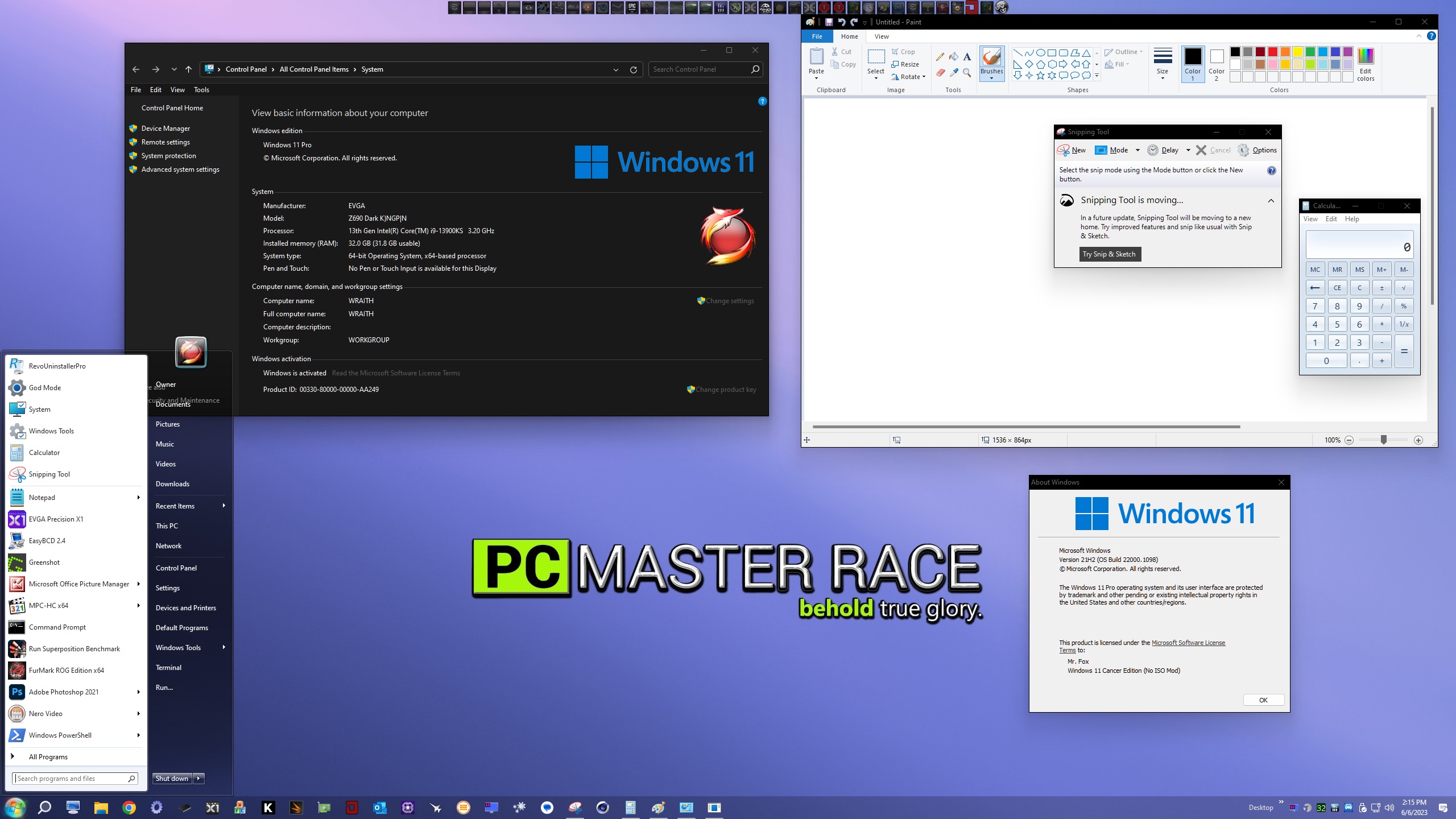Screen dimensions: 1456x819
Task: Open Device Manager link in sidebar
Action: (166, 129)
